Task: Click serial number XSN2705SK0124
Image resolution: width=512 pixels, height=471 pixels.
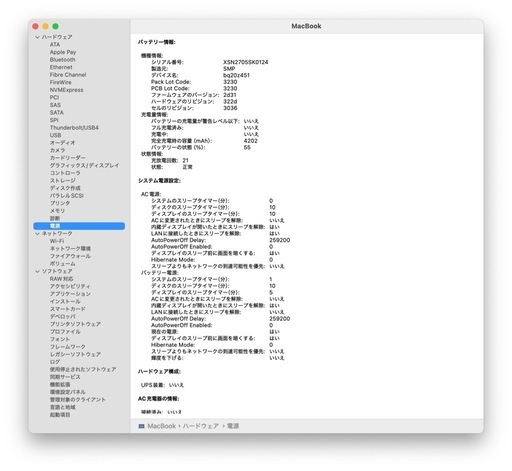Action: (x=246, y=62)
